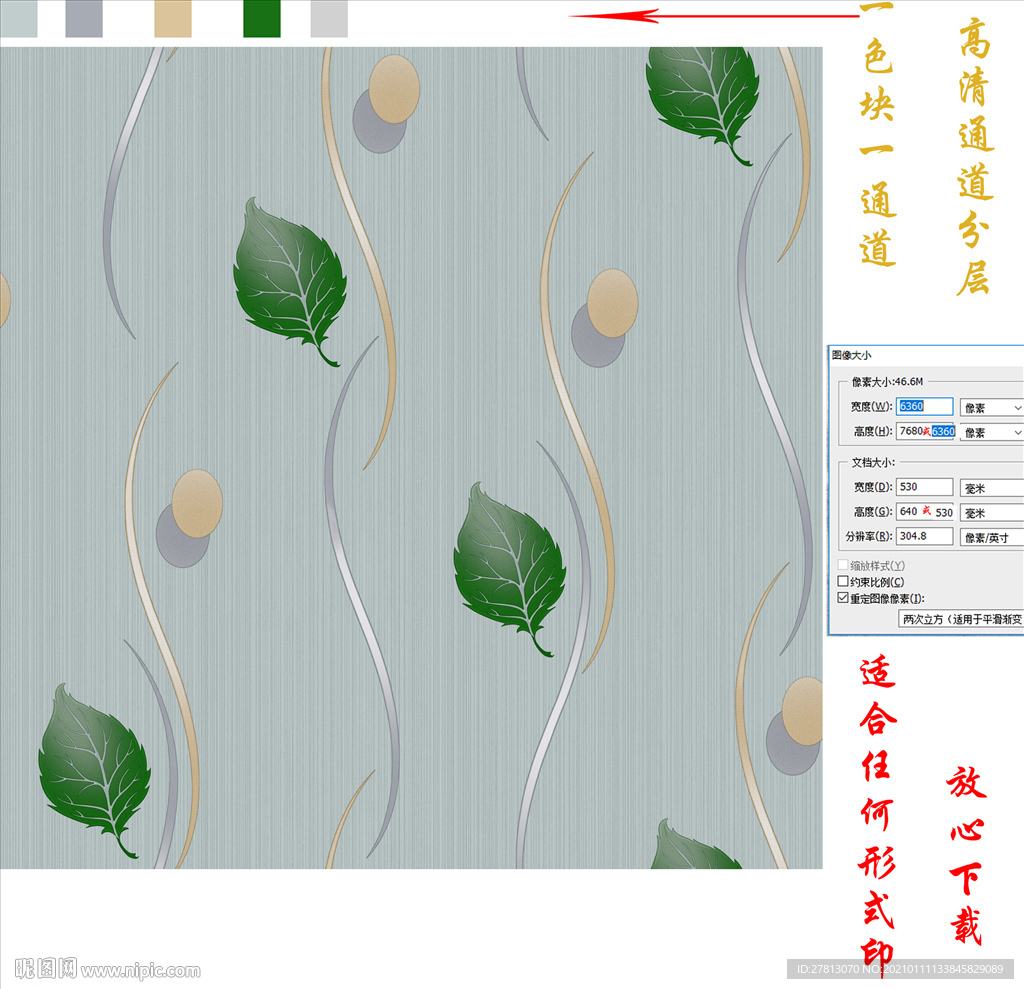Open the resolution 像素/英寸 unit dropdown
This screenshot has width=1024, height=989.
coord(991,538)
